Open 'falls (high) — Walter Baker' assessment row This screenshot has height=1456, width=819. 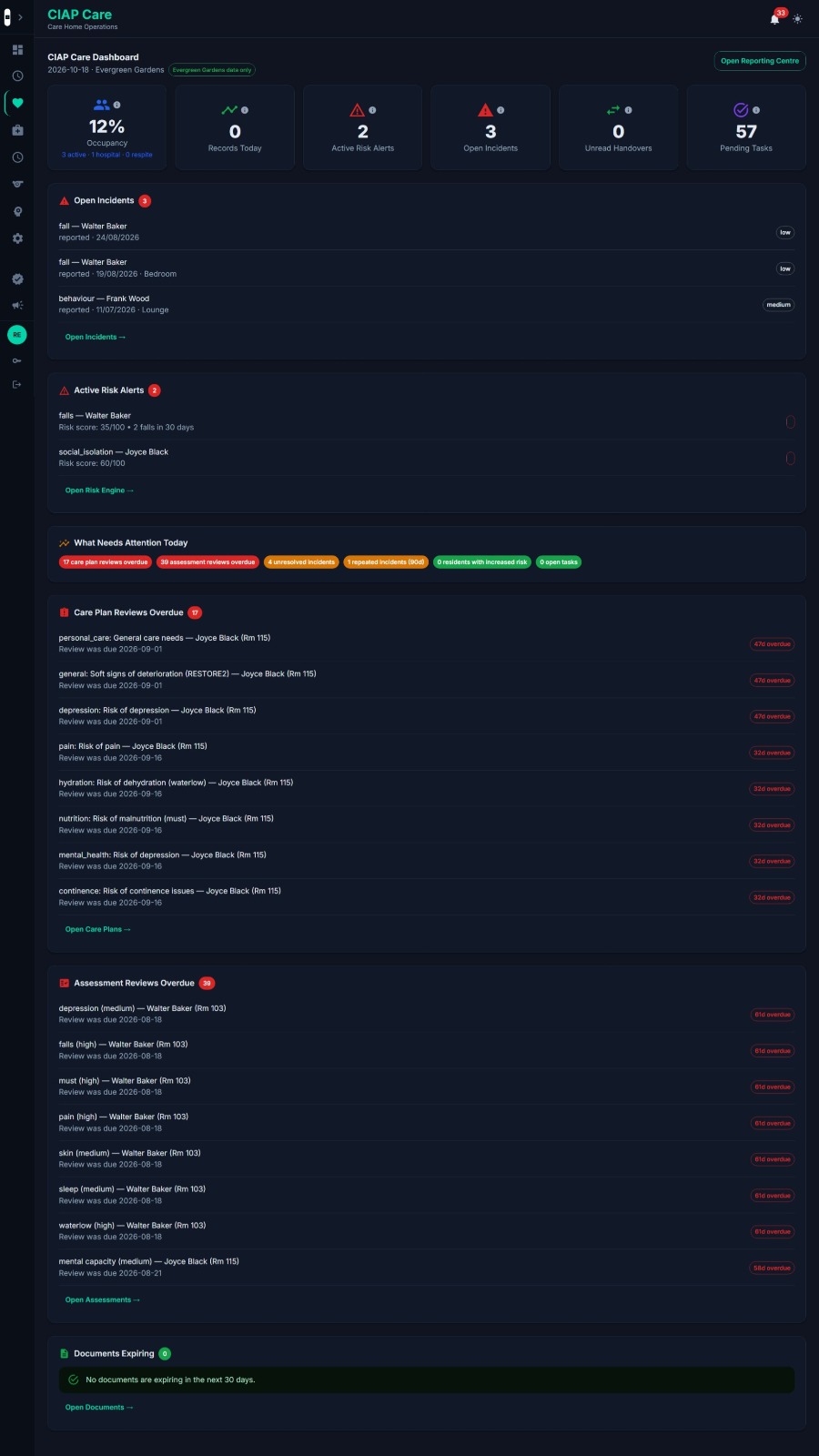[x=427, y=1050]
